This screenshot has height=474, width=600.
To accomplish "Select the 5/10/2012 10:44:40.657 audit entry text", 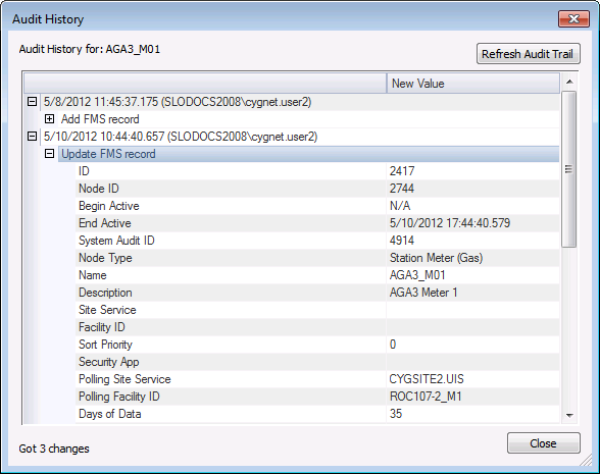I will (180, 137).
